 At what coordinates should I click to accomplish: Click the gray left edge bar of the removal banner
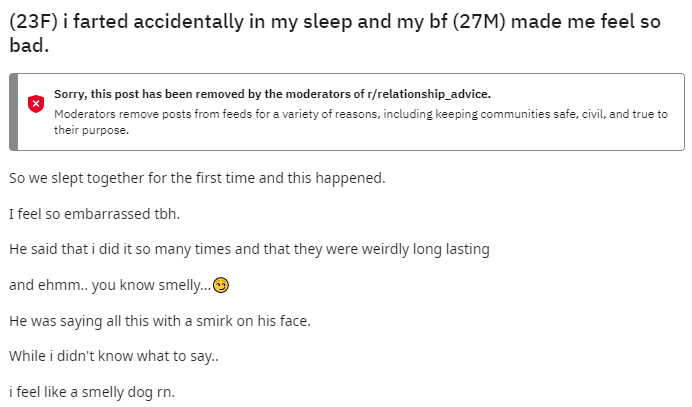(x=14, y=112)
